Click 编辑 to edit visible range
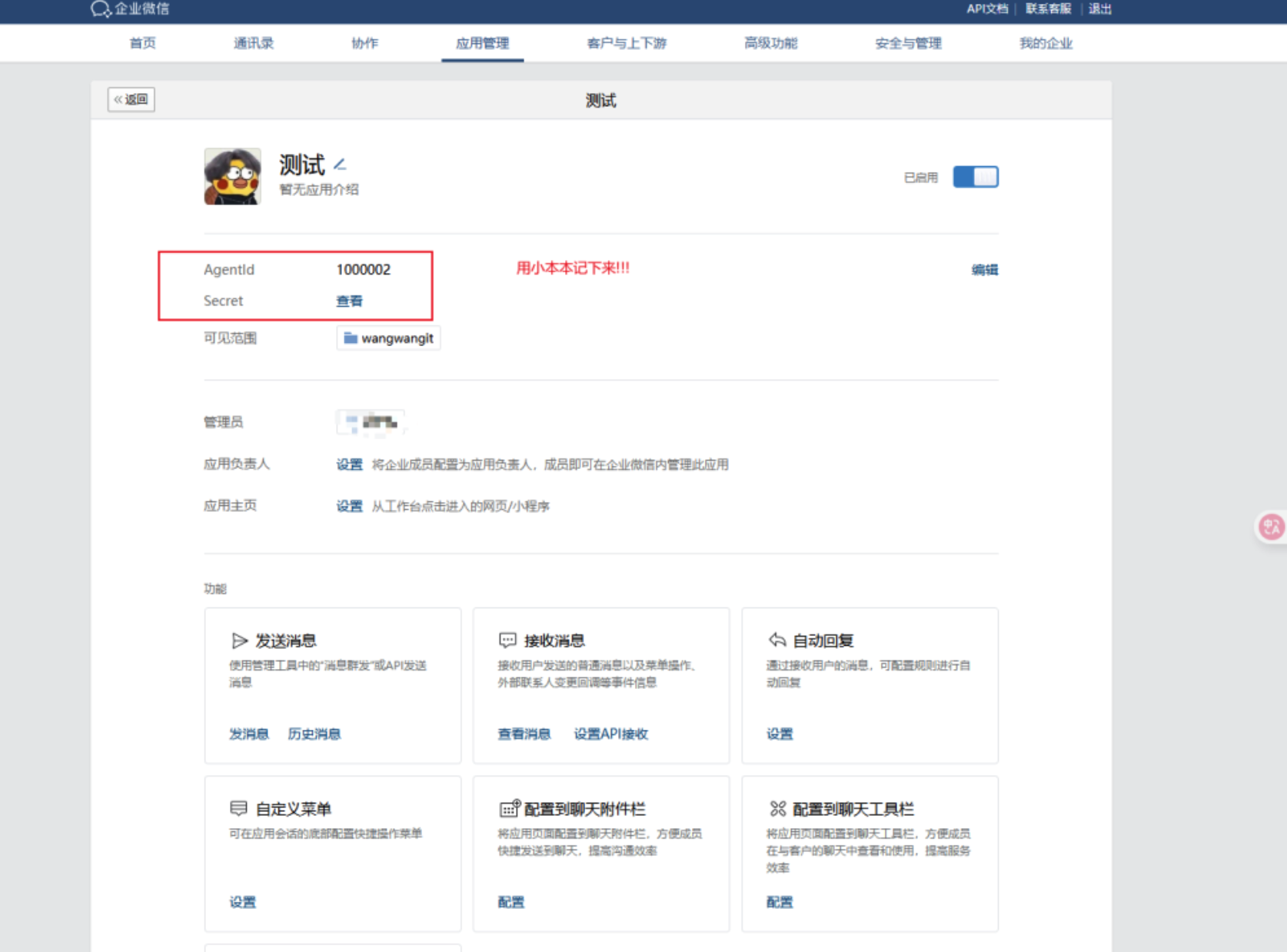This screenshot has width=1287, height=952. click(x=984, y=269)
